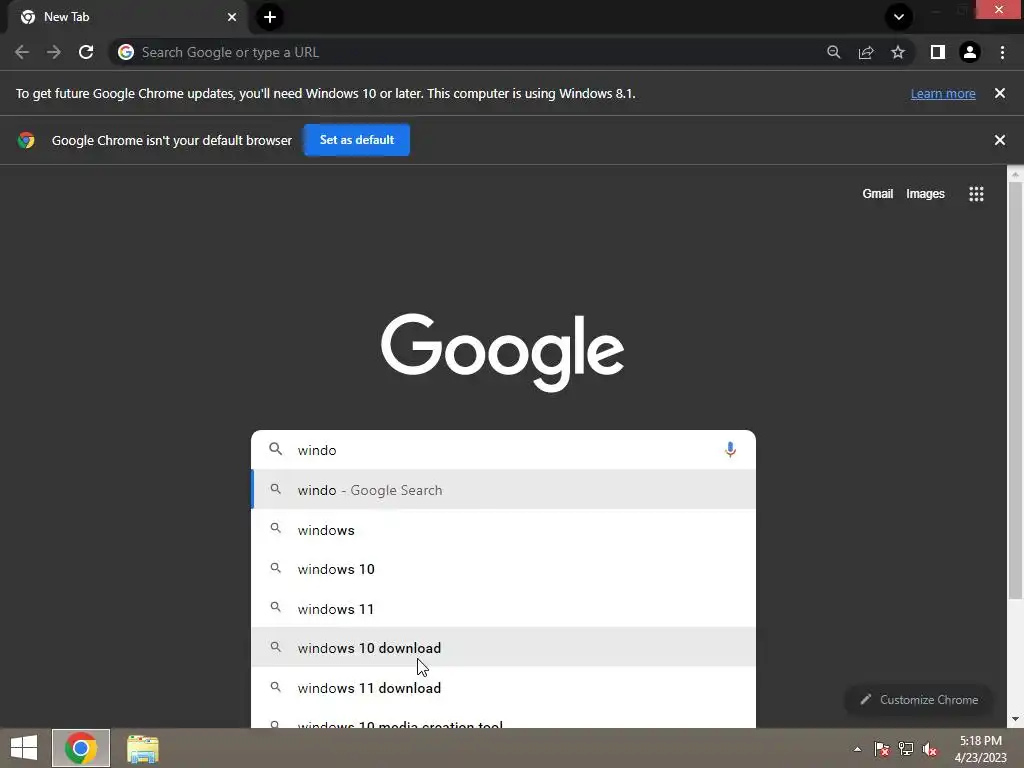
Task: Bookmark this tab with the star icon
Action: pyautogui.click(x=898, y=52)
